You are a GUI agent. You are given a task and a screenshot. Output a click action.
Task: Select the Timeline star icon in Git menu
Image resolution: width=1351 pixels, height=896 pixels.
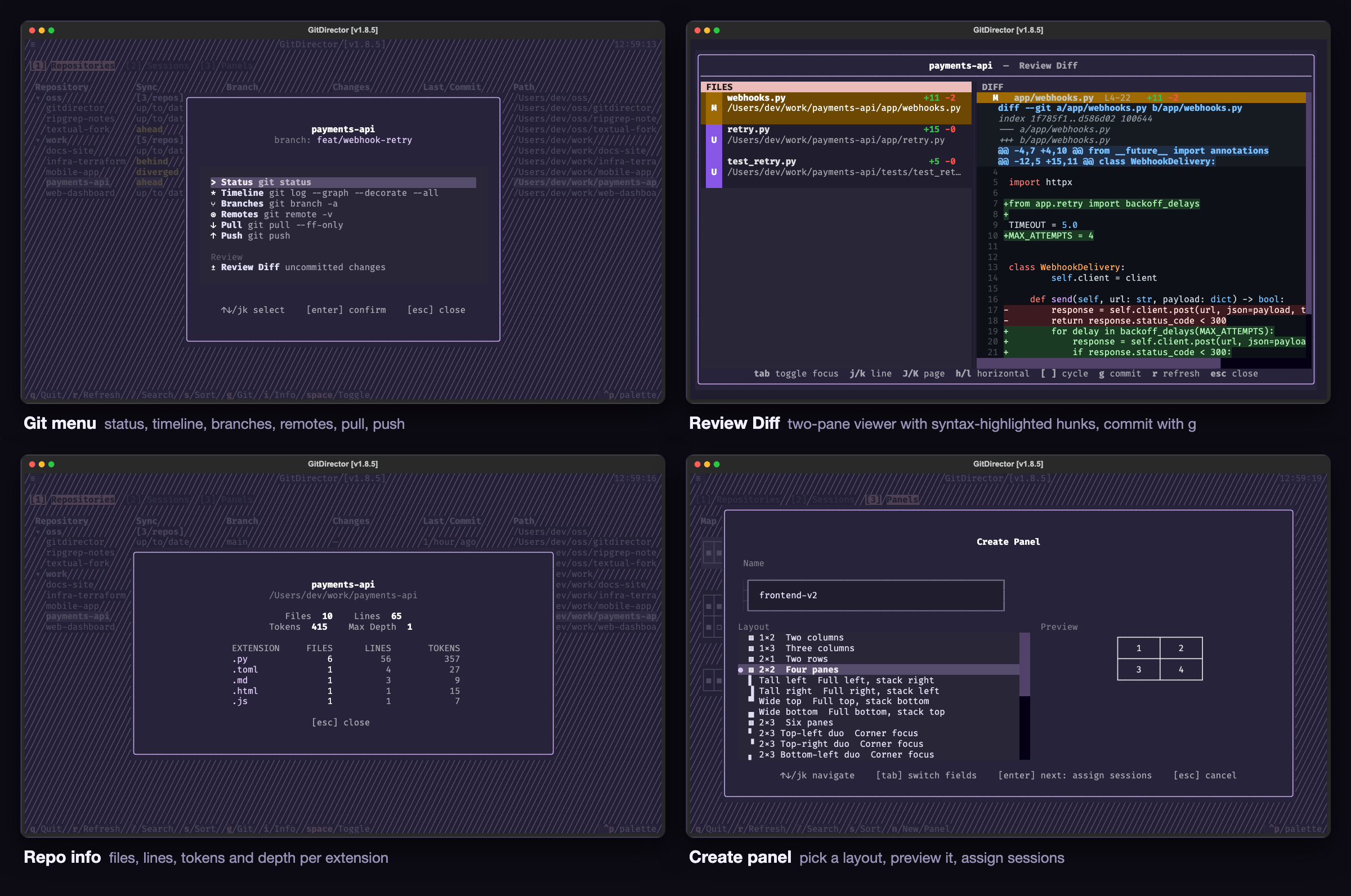coord(213,193)
